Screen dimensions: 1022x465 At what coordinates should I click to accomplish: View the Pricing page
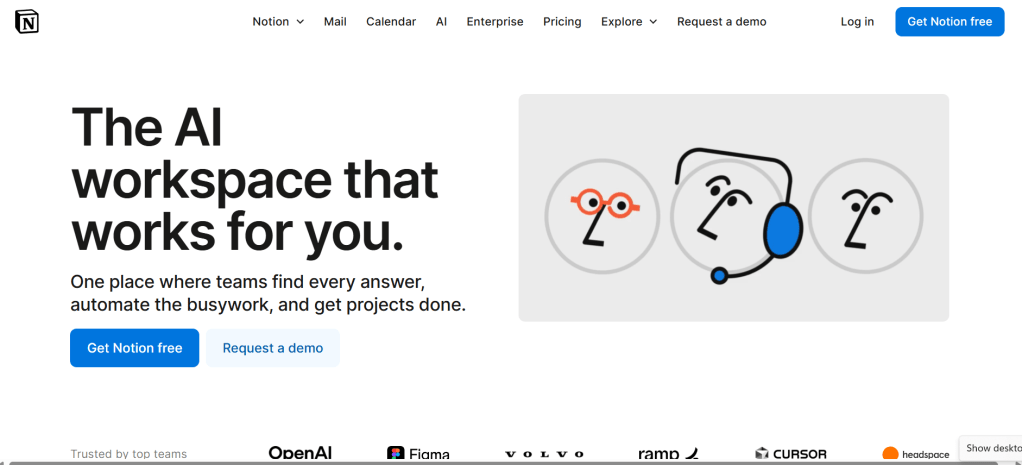[562, 22]
